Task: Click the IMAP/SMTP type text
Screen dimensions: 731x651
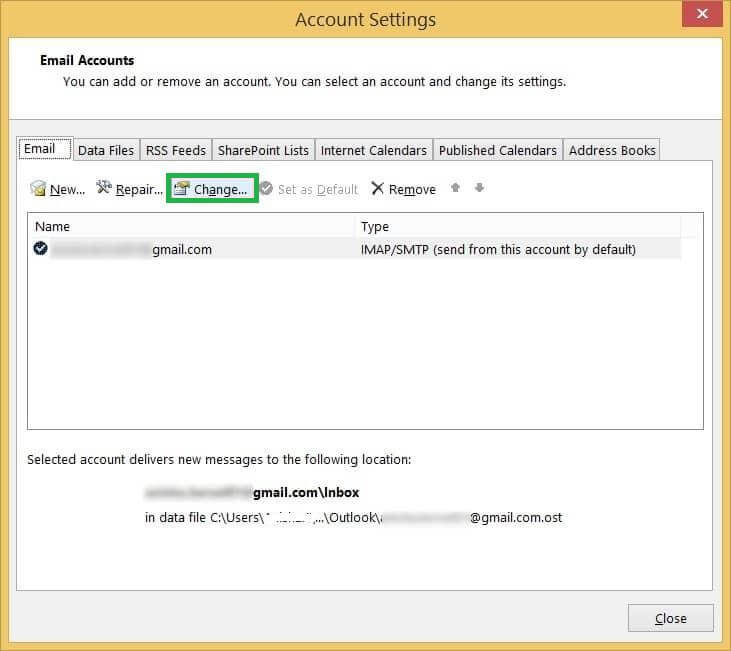Action: [x=498, y=249]
